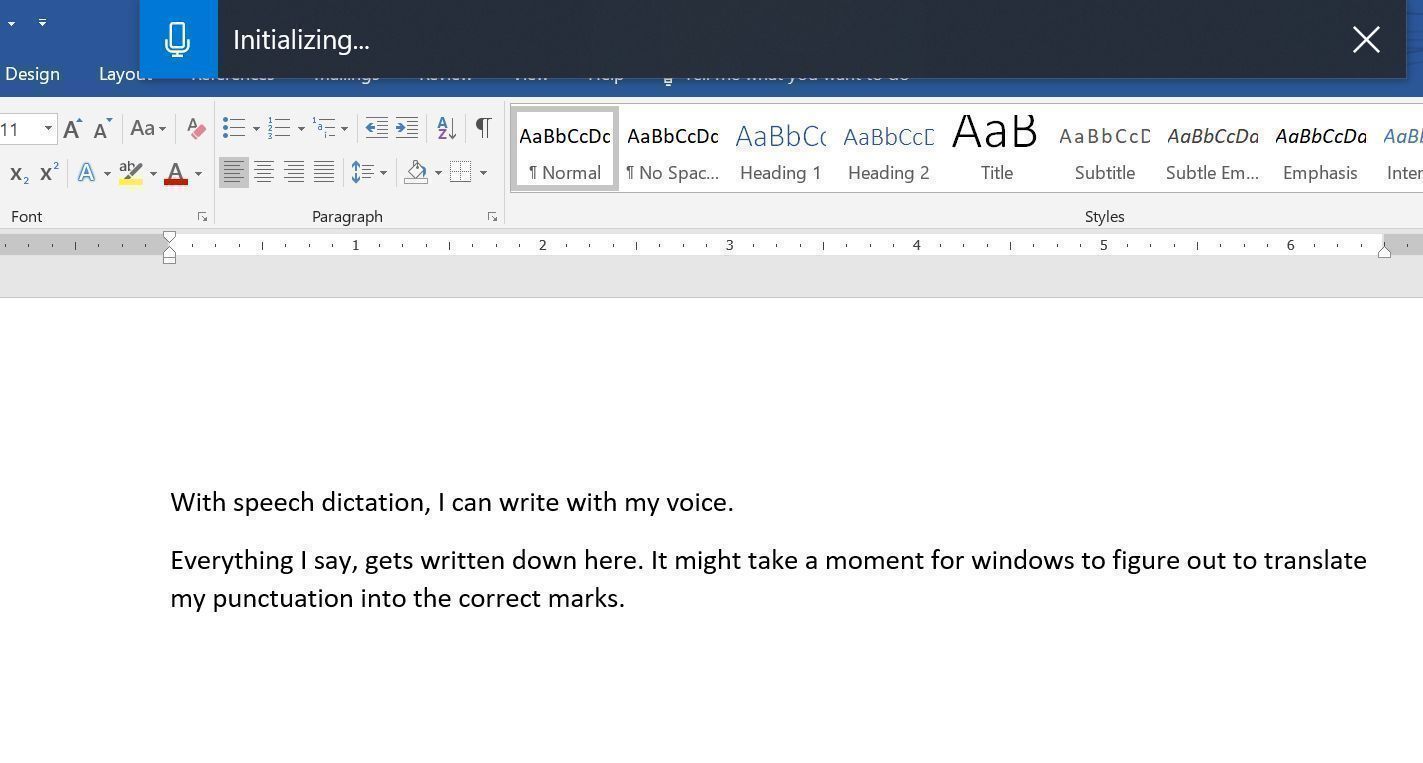Open Text Effects and Typography
1423x763 pixels.
coord(88,173)
